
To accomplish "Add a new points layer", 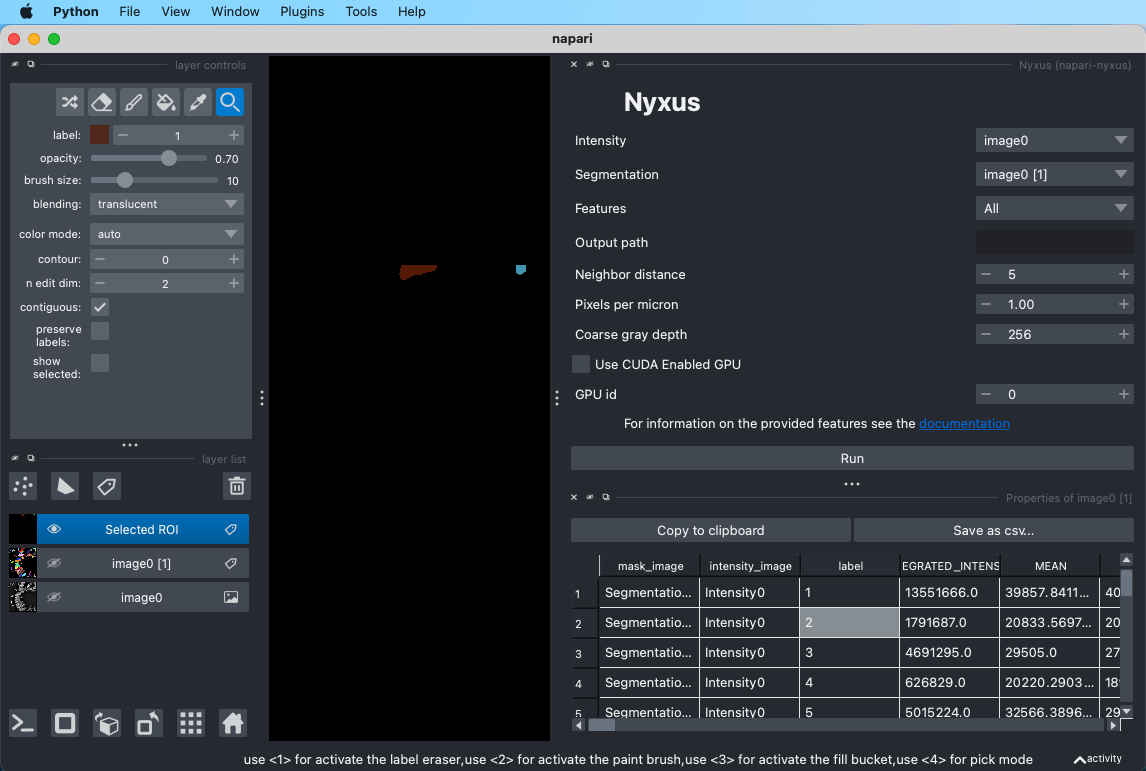I will [x=23, y=486].
